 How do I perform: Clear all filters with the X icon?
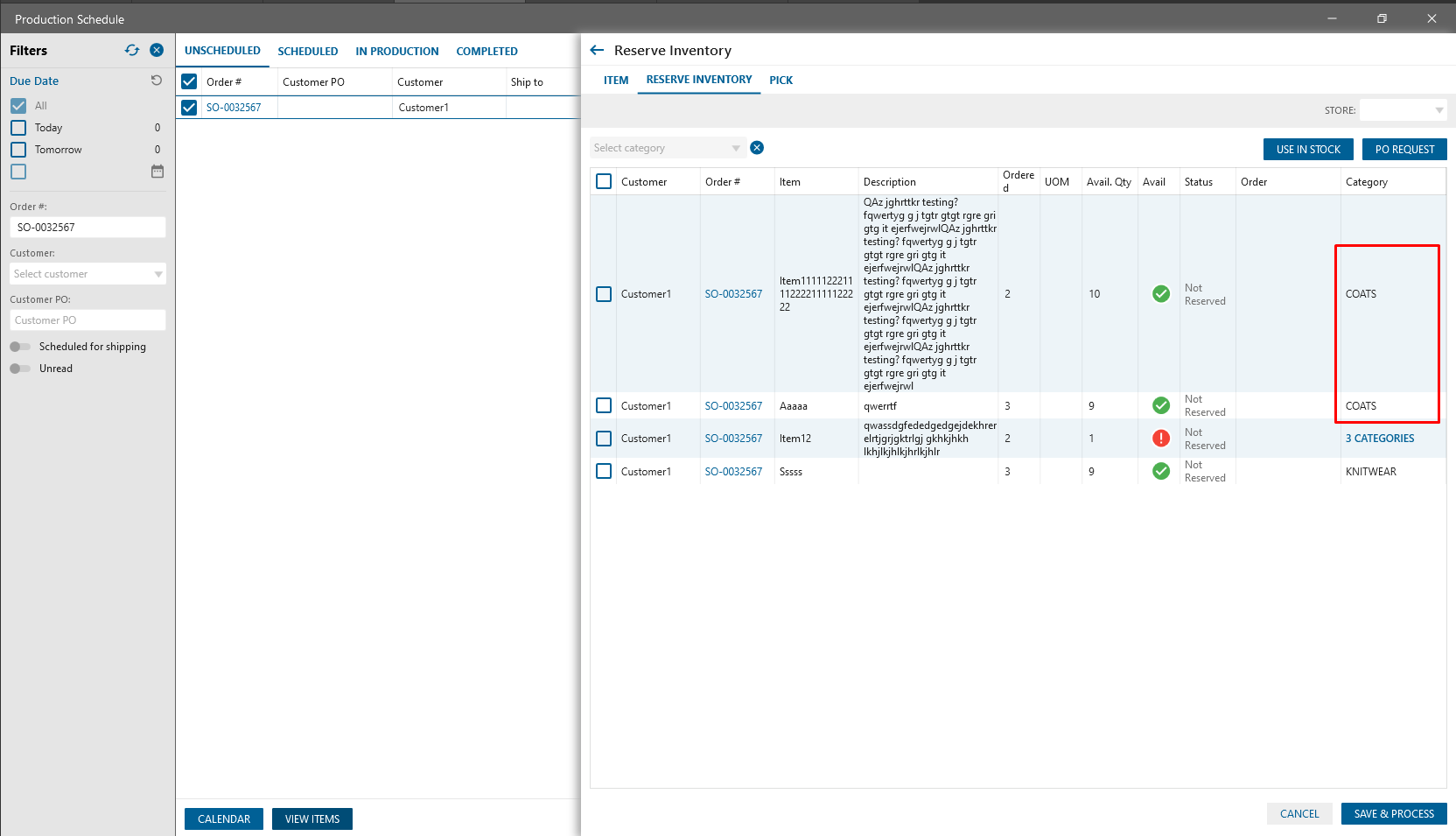pos(157,50)
